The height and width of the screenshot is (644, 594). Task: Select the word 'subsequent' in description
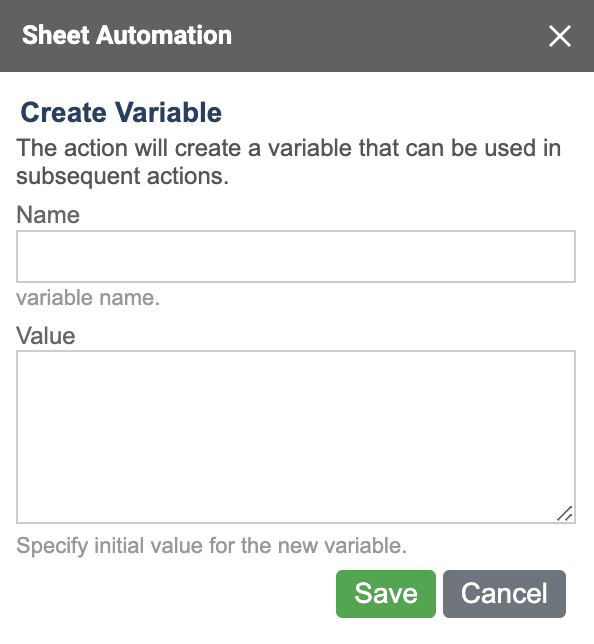[78, 177]
